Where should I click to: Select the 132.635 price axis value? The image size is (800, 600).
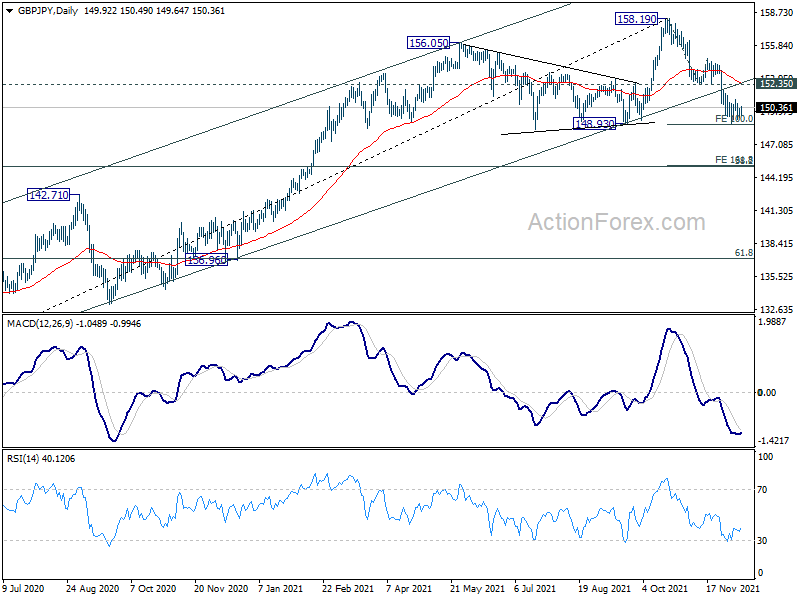click(x=776, y=309)
